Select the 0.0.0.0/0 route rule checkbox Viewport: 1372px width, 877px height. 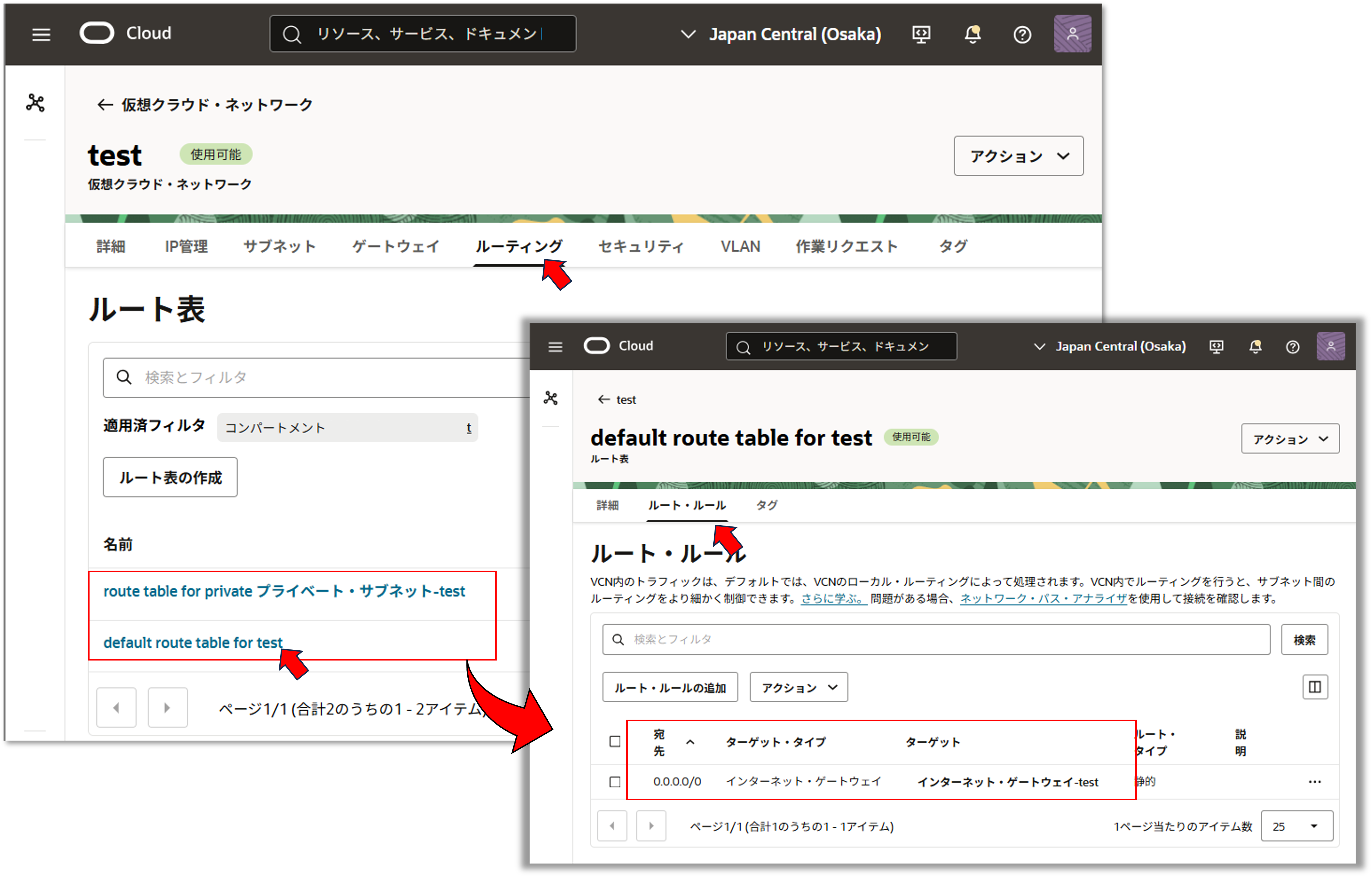click(615, 782)
